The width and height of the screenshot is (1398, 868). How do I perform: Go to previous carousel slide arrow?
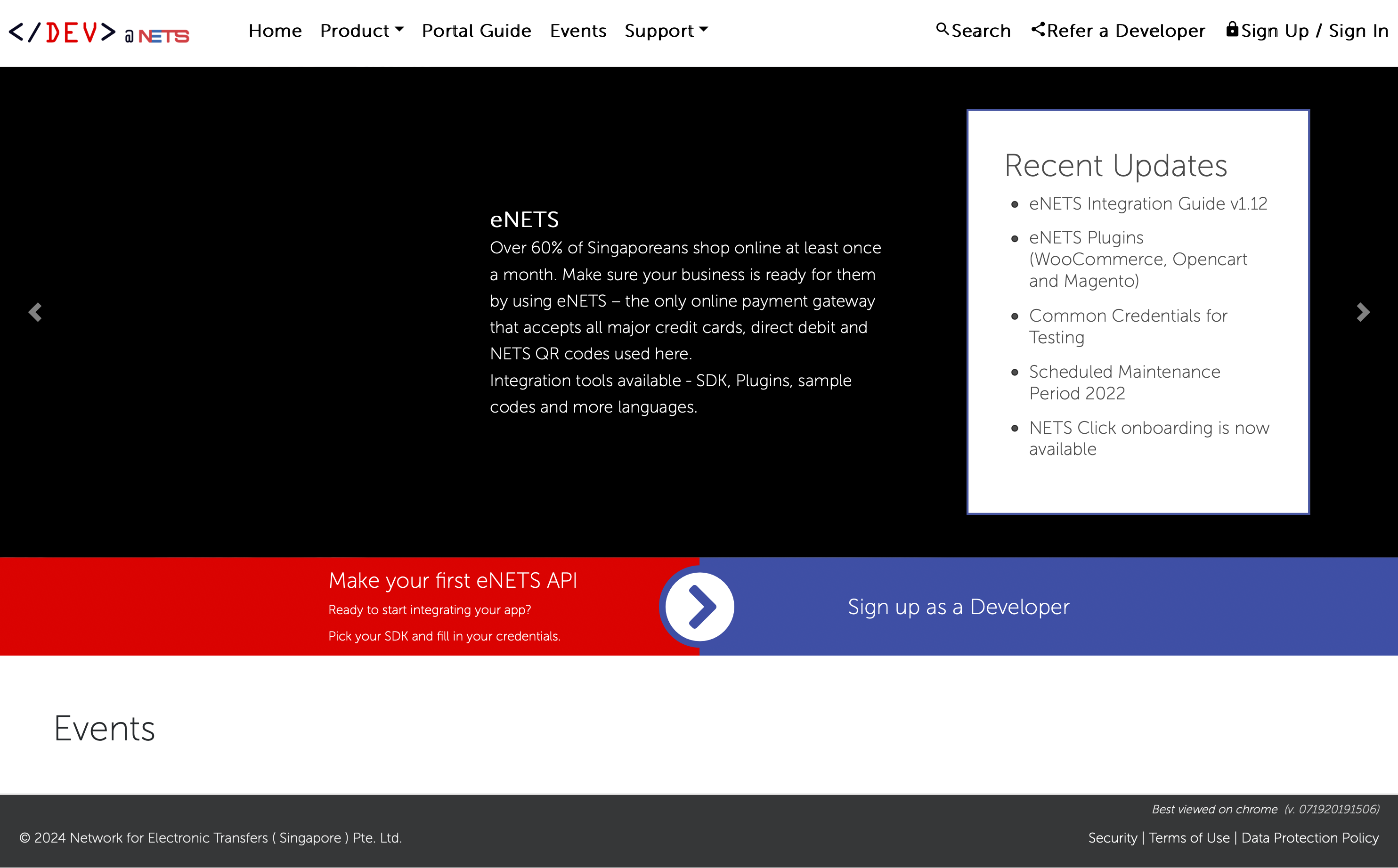(35, 312)
